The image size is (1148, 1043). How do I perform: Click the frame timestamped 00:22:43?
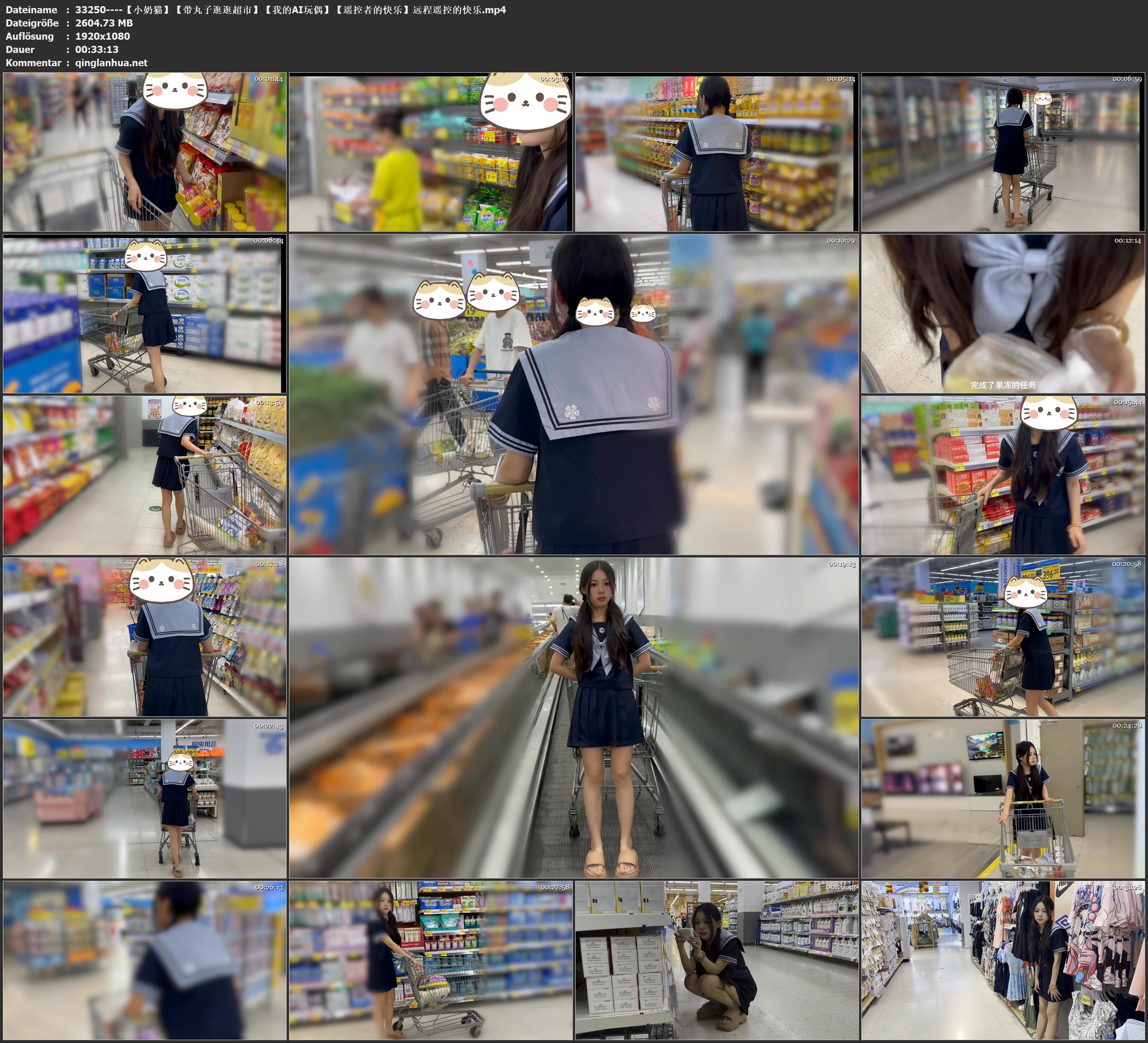[x=145, y=798]
